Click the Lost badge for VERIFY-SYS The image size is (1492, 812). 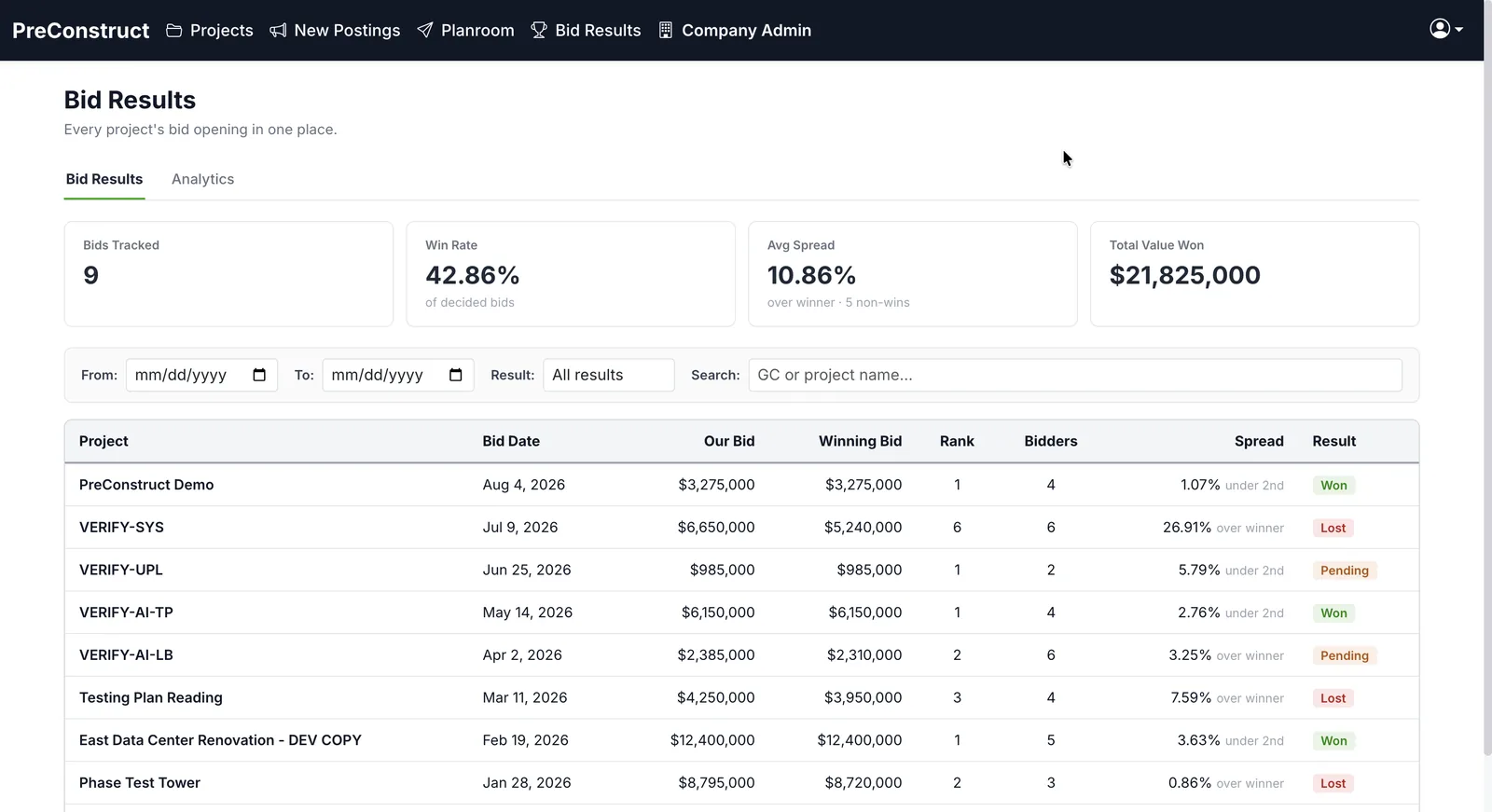[1333, 528]
